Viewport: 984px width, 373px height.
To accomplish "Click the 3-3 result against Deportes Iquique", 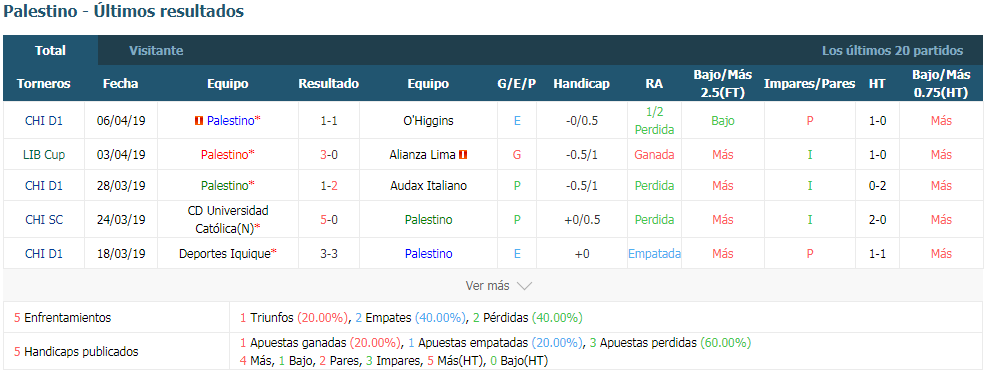I will (329, 254).
